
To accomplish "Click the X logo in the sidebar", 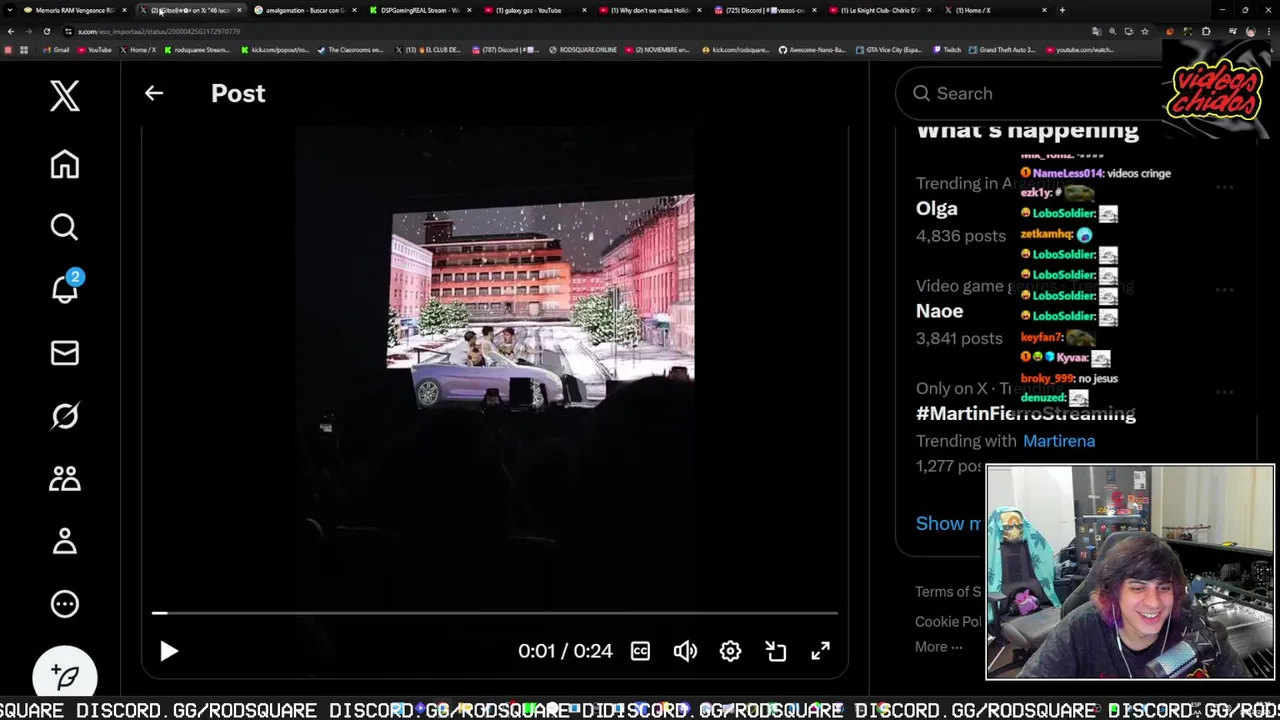I will tap(65, 96).
